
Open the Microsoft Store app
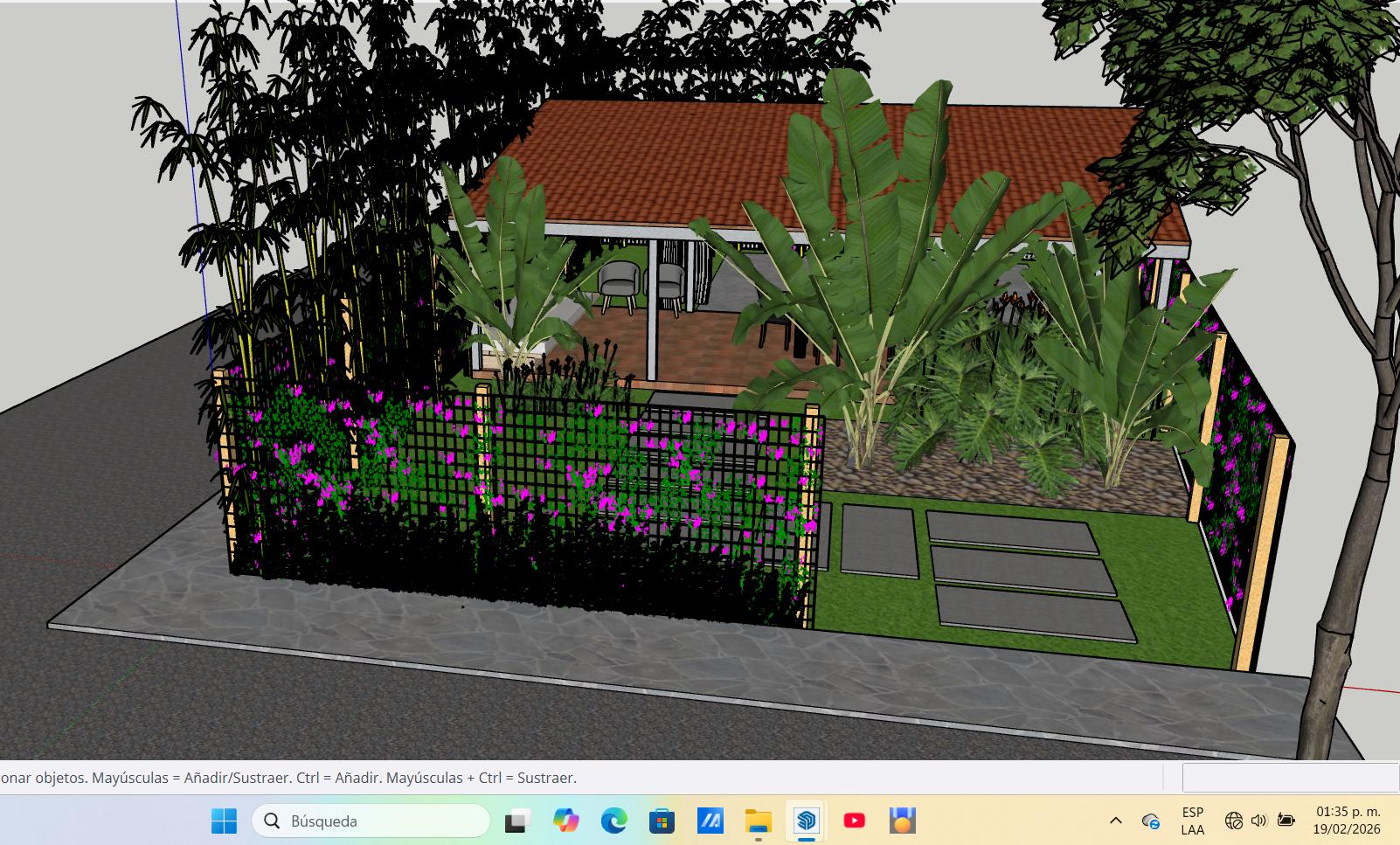[662, 821]
